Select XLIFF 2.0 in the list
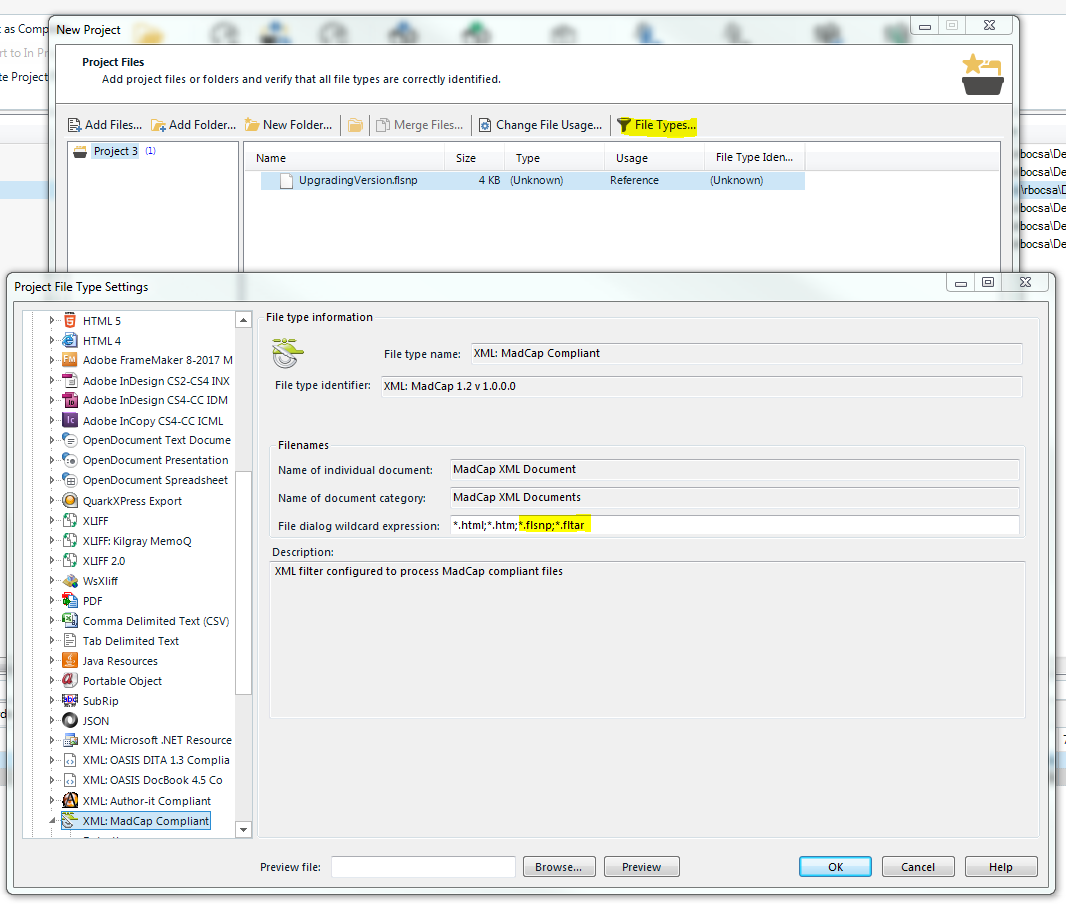1066x918 pixels. click(x=104, y=560)
